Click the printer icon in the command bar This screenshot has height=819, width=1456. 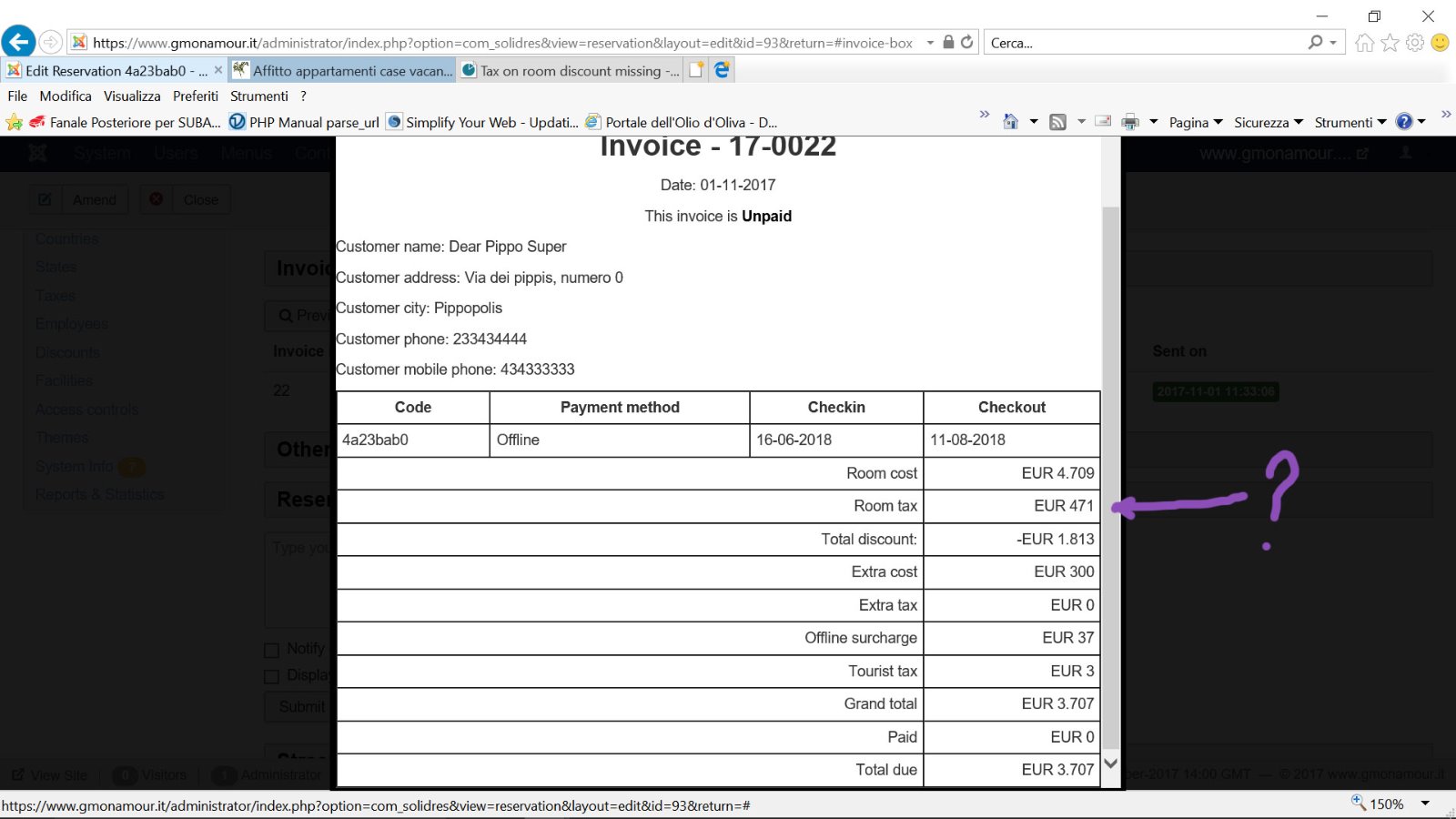tap(1130, 122)
